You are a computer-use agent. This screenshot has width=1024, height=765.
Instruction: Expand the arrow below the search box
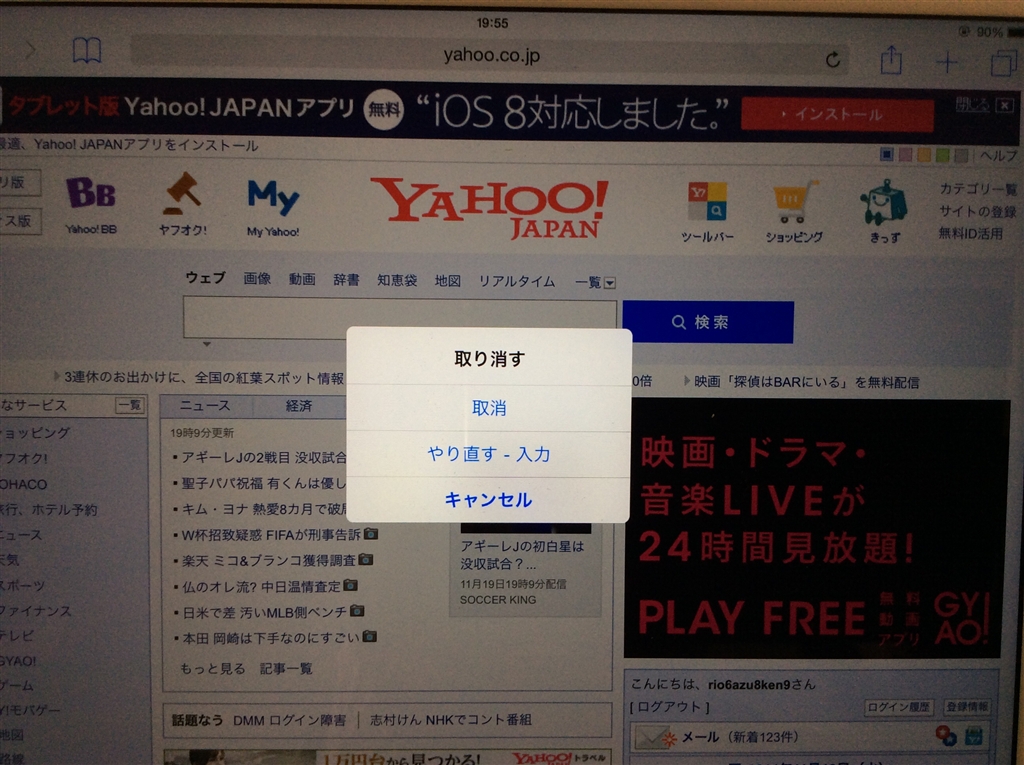[x=206, y=344]
